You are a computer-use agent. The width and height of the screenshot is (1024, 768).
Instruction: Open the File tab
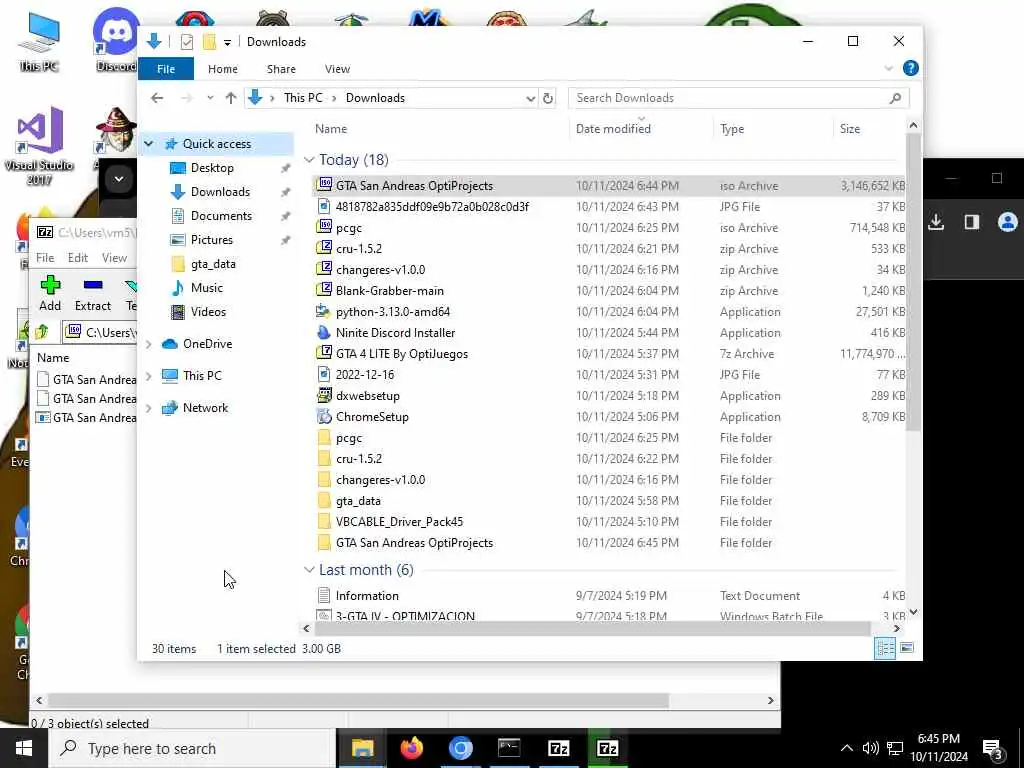coord(166,69)
